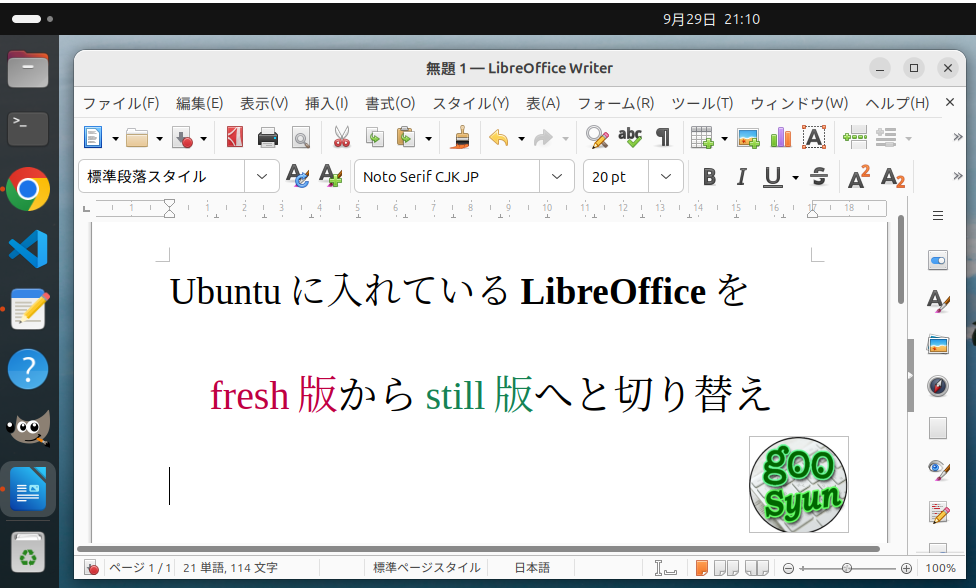Image resolution: width=976 pixels, height=588 pixels.
Task: Redo action with the grey arrow
Action: point(543,138)
